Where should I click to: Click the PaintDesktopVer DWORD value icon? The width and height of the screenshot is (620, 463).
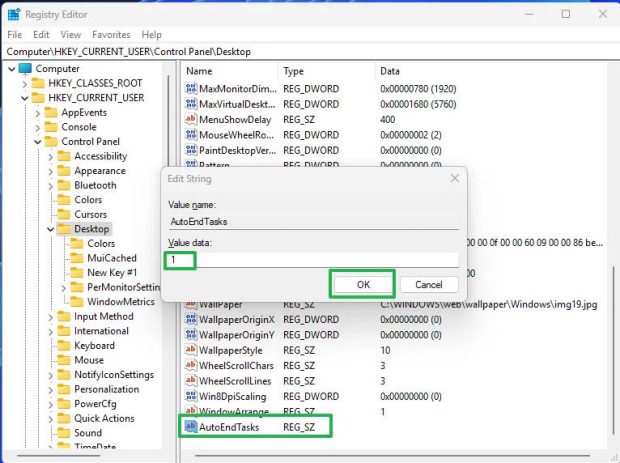tap(191, 150)
